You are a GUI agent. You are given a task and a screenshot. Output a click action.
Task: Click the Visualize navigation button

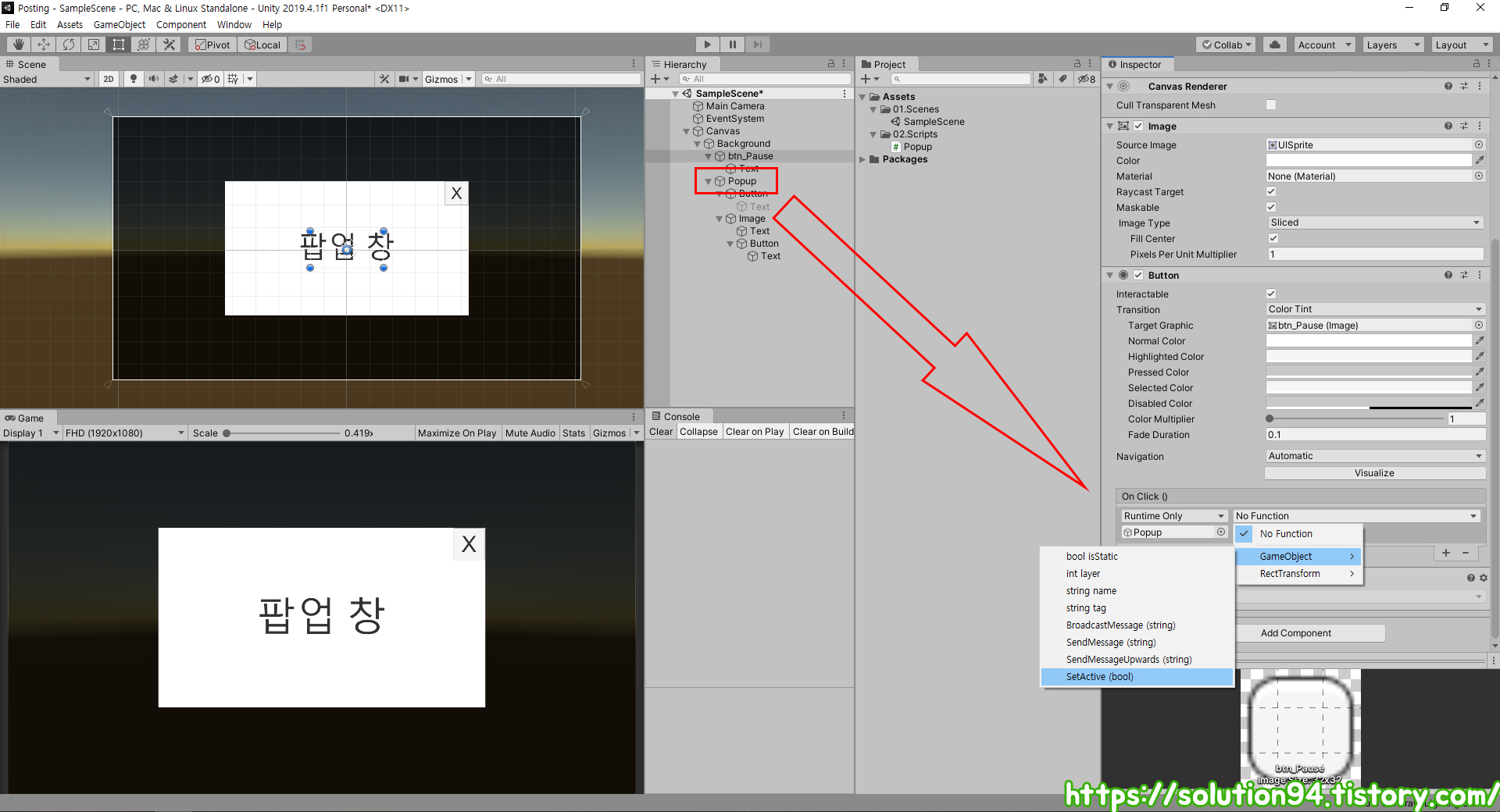pos(1375,473)
